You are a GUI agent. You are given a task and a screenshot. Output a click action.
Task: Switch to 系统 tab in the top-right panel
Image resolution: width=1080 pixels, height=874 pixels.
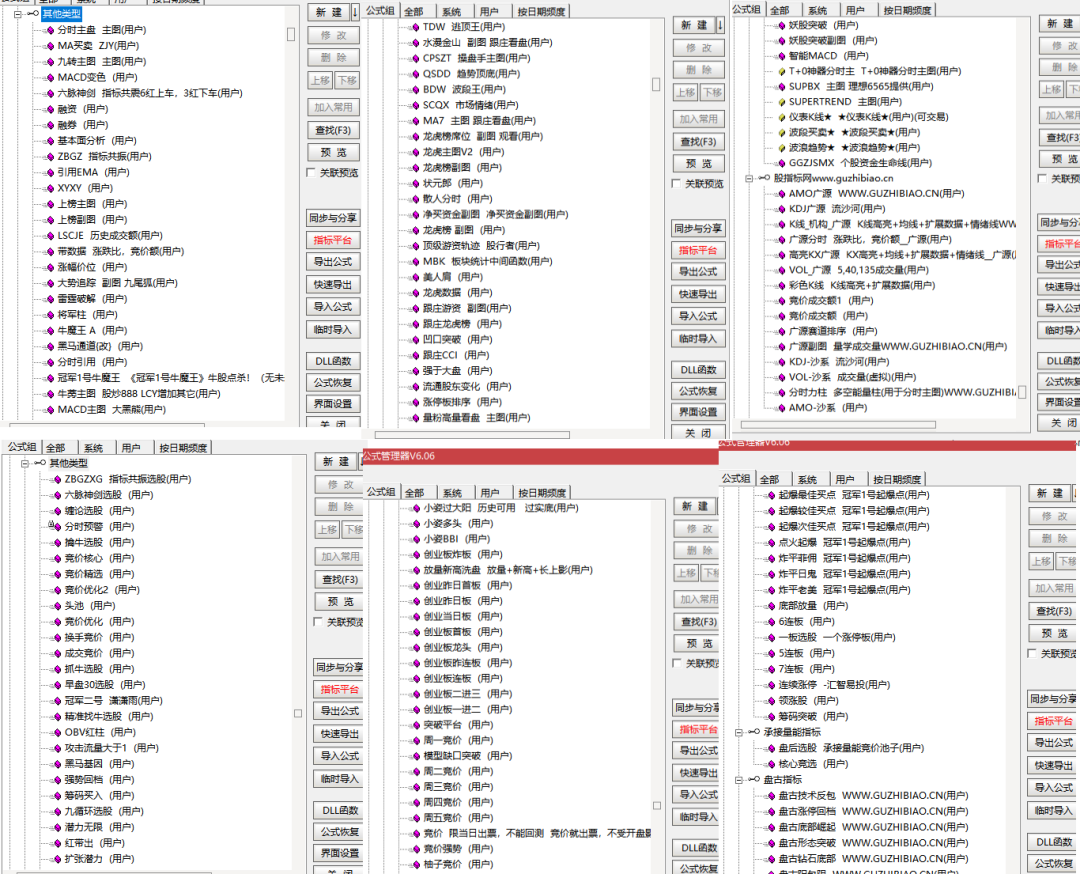coord(818,10)
